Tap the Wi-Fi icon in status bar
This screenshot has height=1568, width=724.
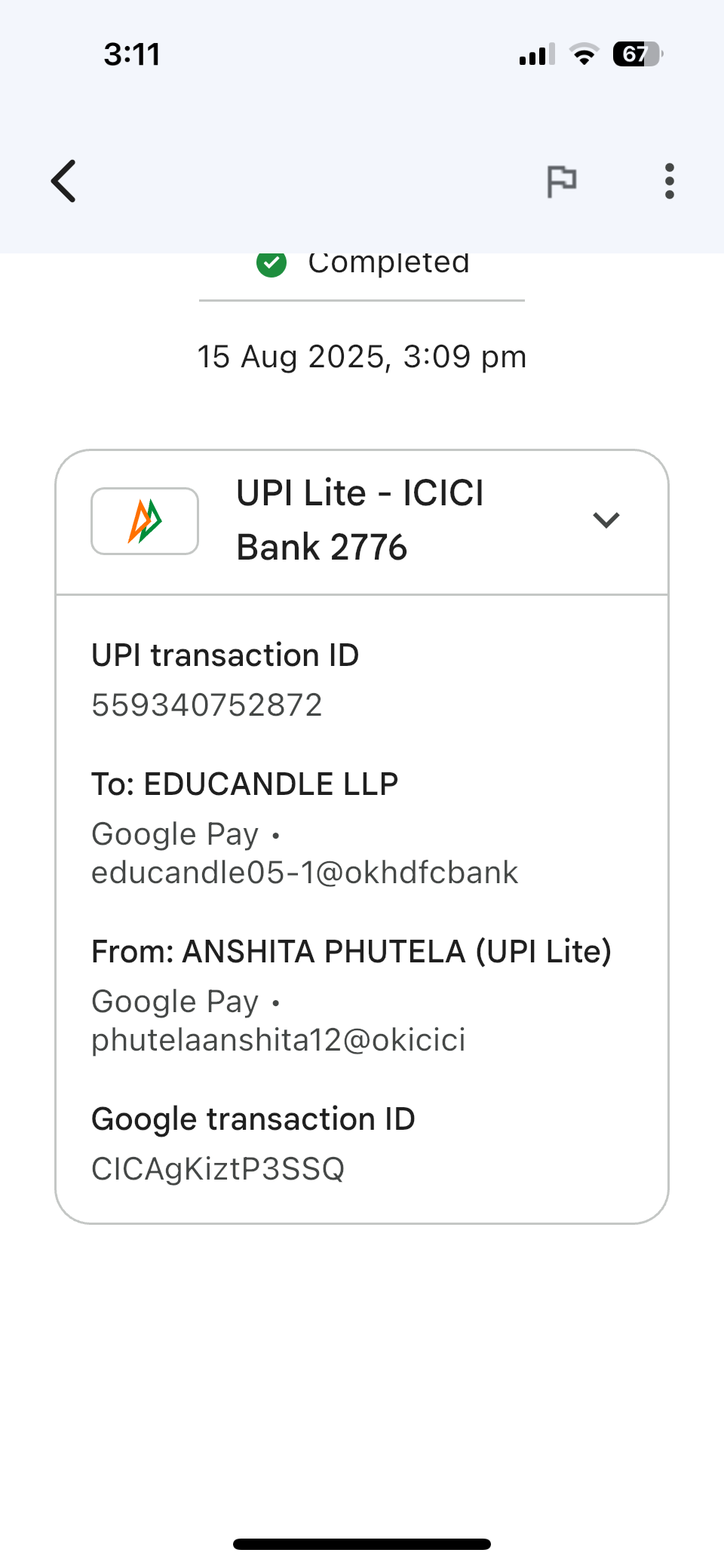584,54
